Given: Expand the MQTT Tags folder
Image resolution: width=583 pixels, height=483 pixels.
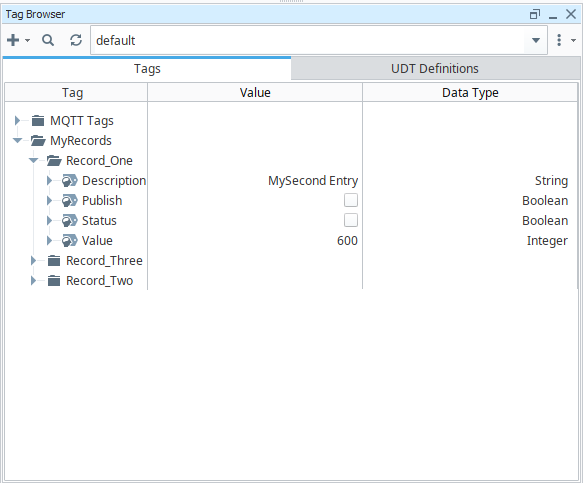Looking at the screenshot, I should [17, 120].
